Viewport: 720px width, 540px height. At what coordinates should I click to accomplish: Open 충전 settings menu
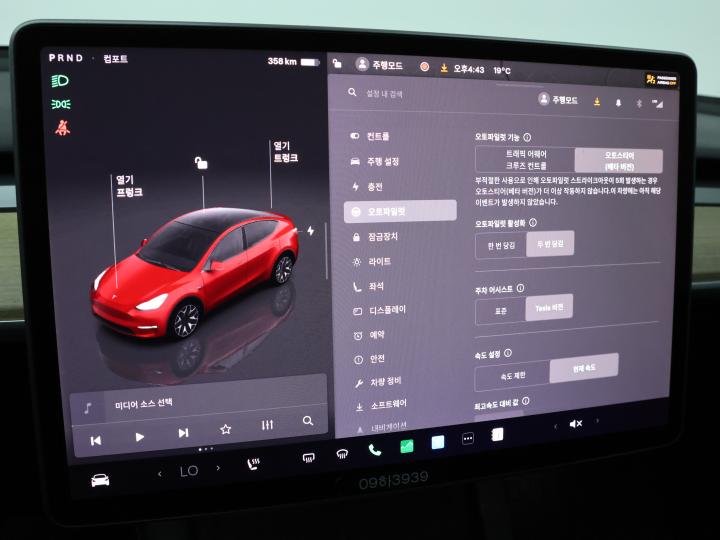point(374,187)
